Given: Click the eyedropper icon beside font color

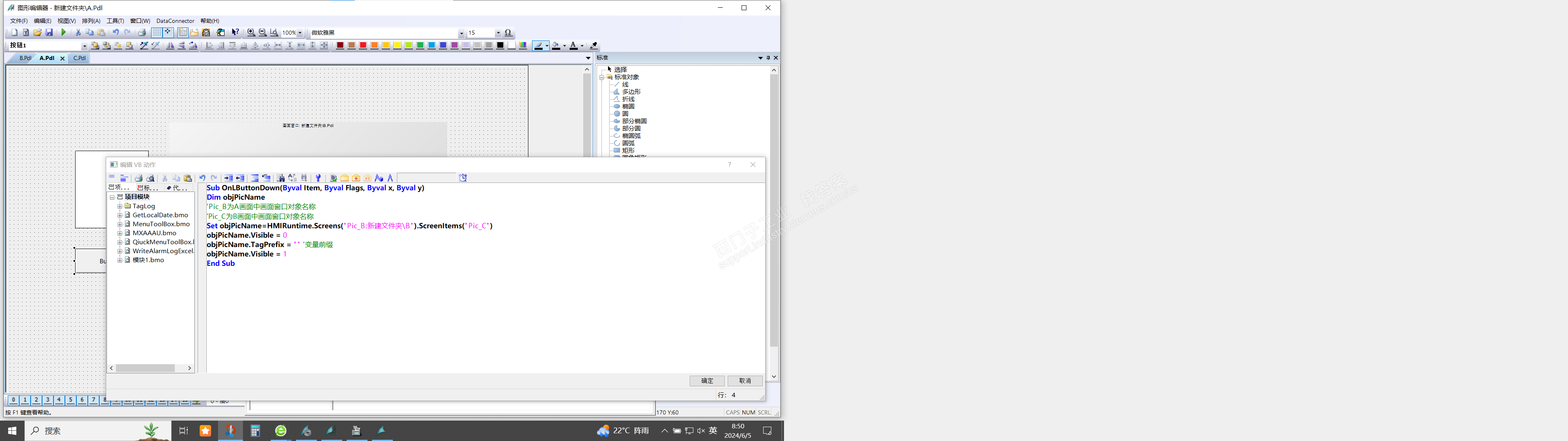Looking at the screenshot, I should click(593, 46).
